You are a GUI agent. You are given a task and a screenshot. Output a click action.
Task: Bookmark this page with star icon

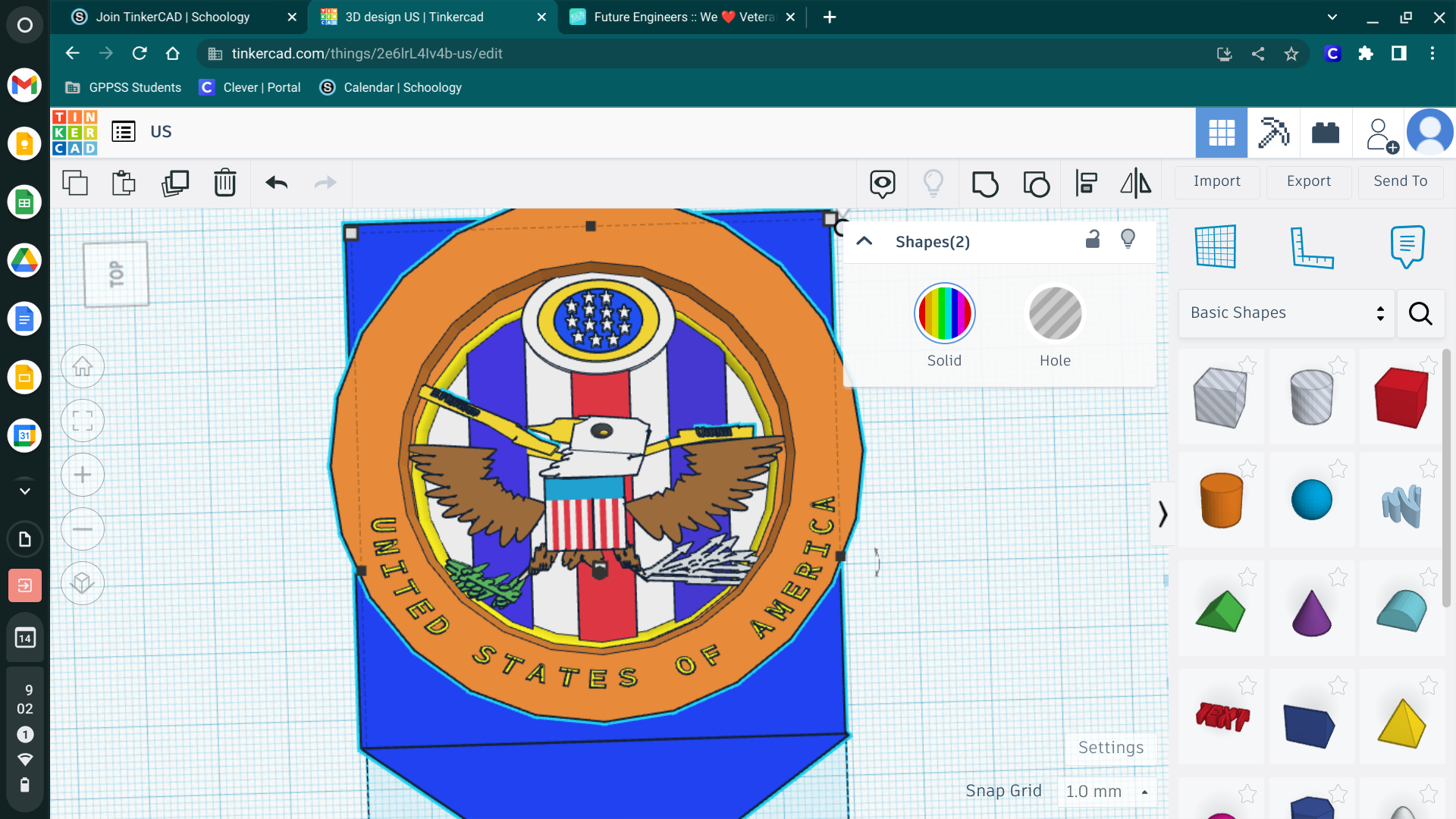click(x=1291, y=54)
